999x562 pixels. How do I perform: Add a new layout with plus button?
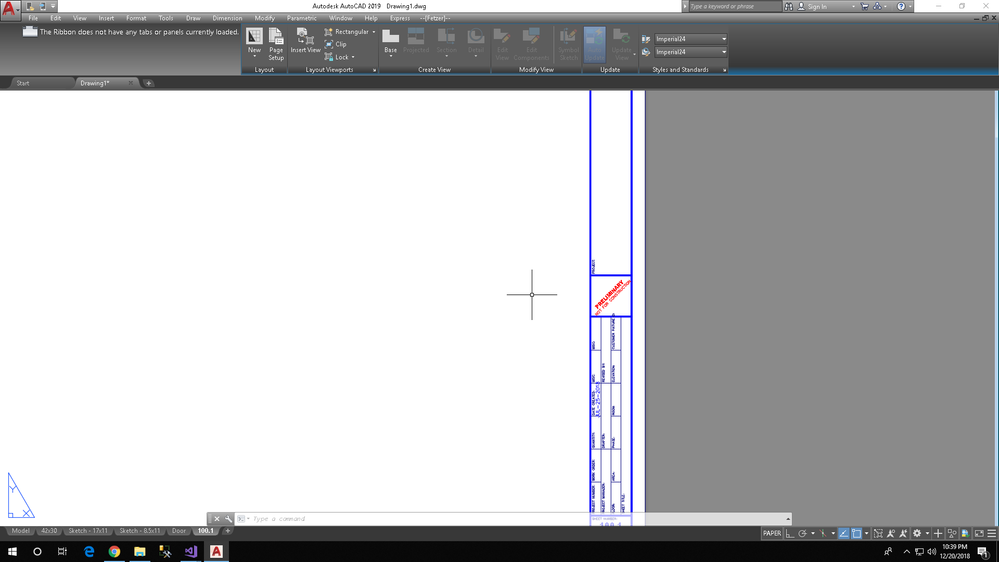[x=227, y=531]
